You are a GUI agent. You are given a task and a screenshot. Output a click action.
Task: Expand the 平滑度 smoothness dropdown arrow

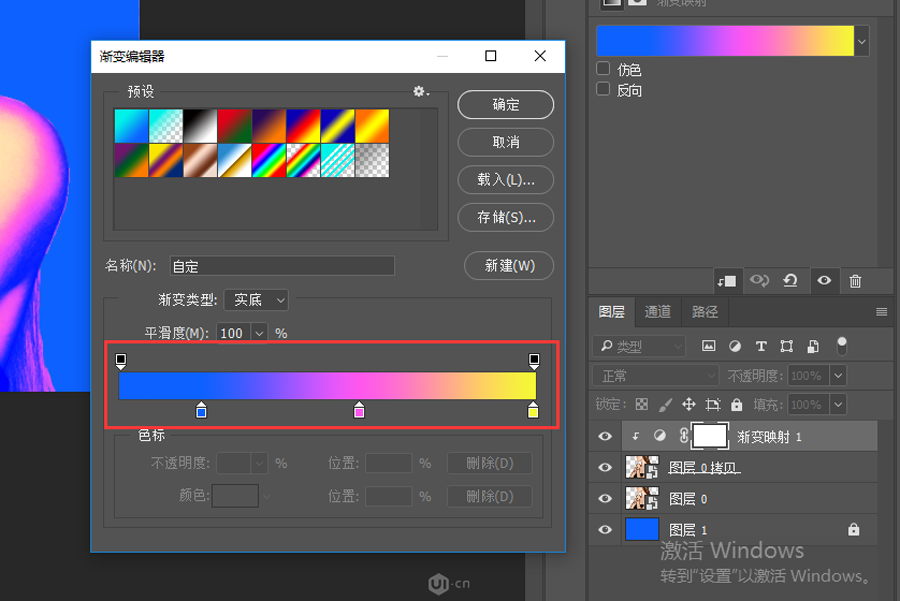tap(260, 333)
